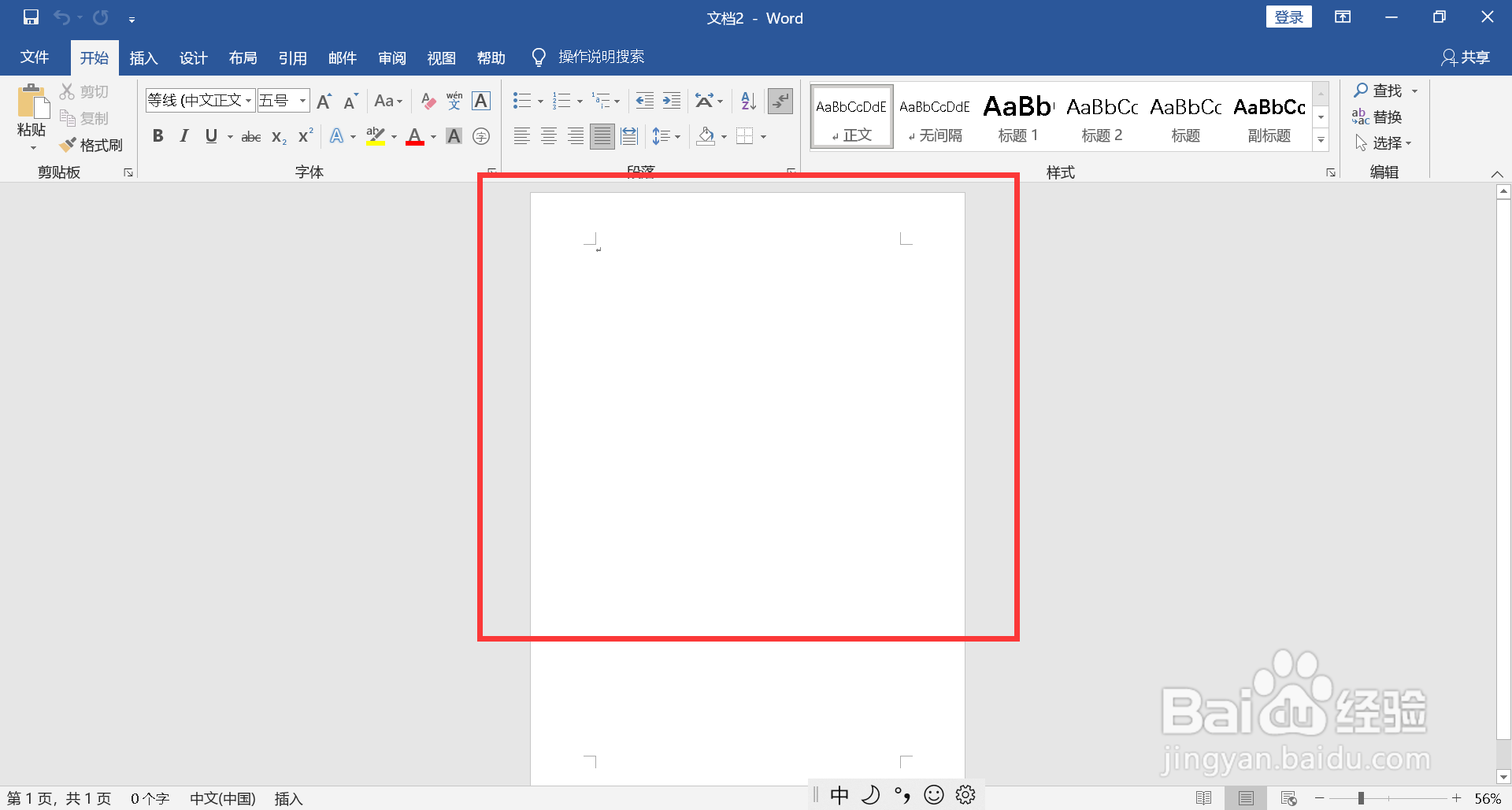This screenshot has height=810, width=1512.
Task: Decrease the paragraph indent
Action: pyautogui.click(x=644, y=101)
